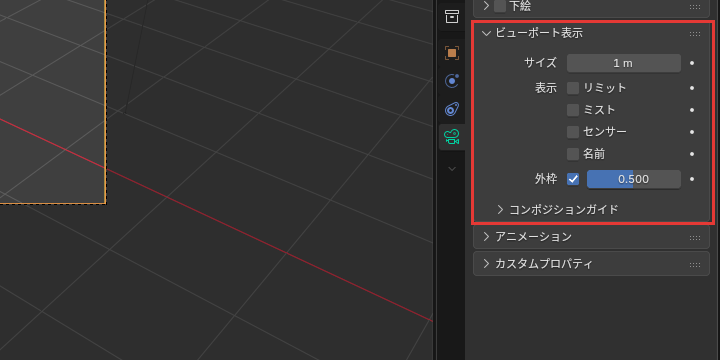The width and height of the screenshot is (720, 360).
Task: Click the animate dot next to 名前
Action: click(692, 154)
